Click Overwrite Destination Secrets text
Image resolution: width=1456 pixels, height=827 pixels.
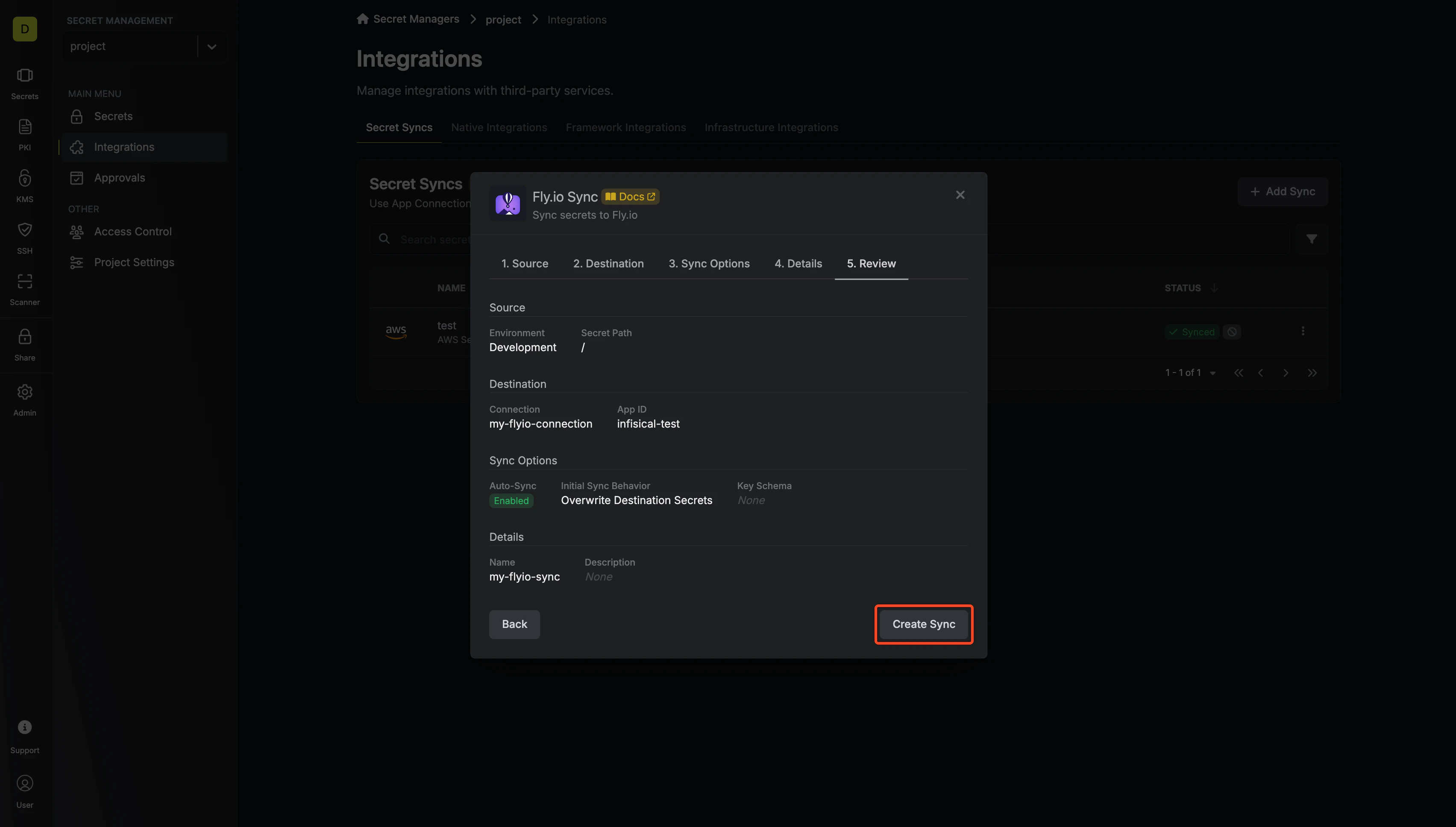(x=636, y=500)
